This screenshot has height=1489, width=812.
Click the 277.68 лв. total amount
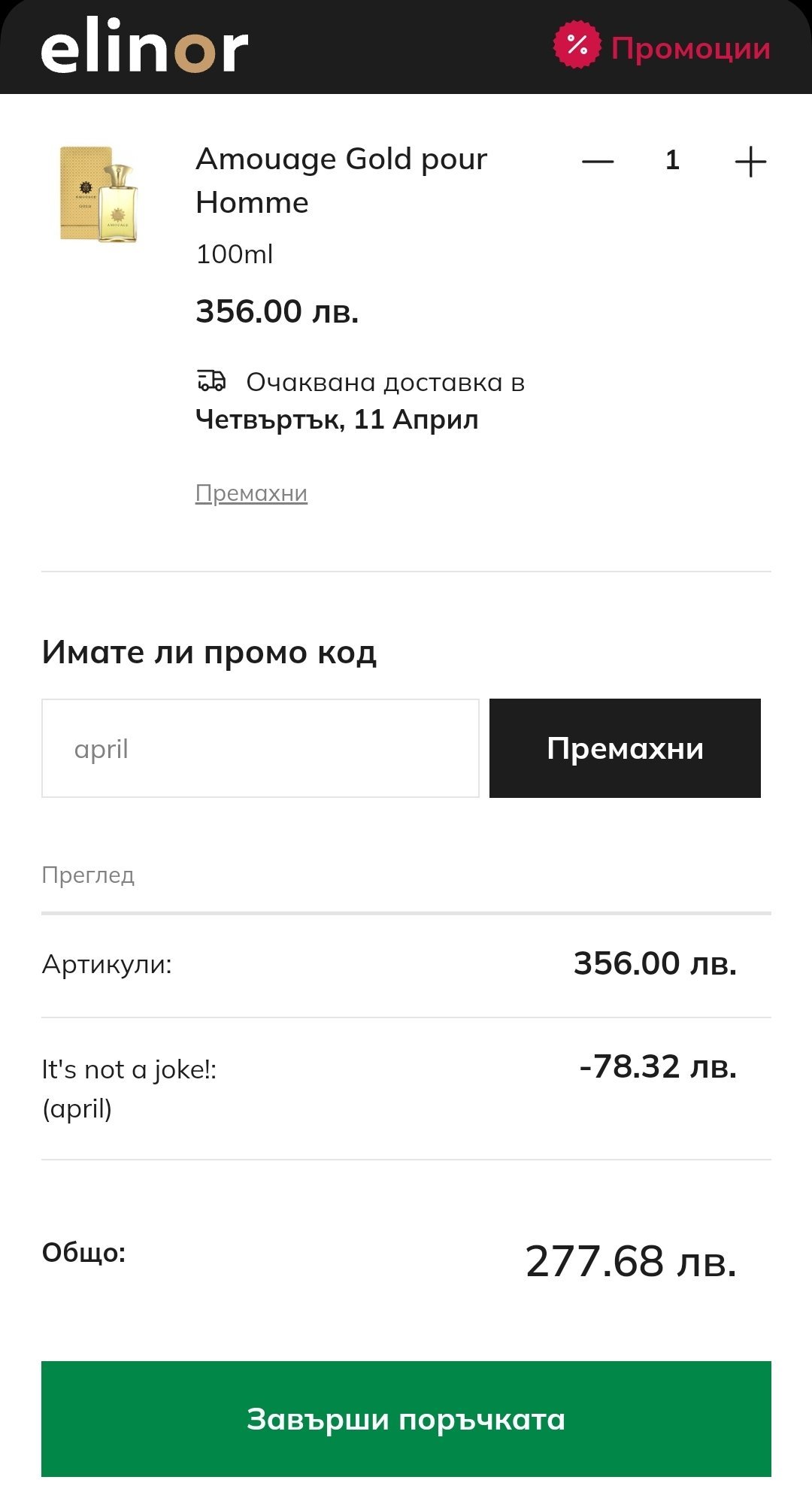[x=631, y=1261]
